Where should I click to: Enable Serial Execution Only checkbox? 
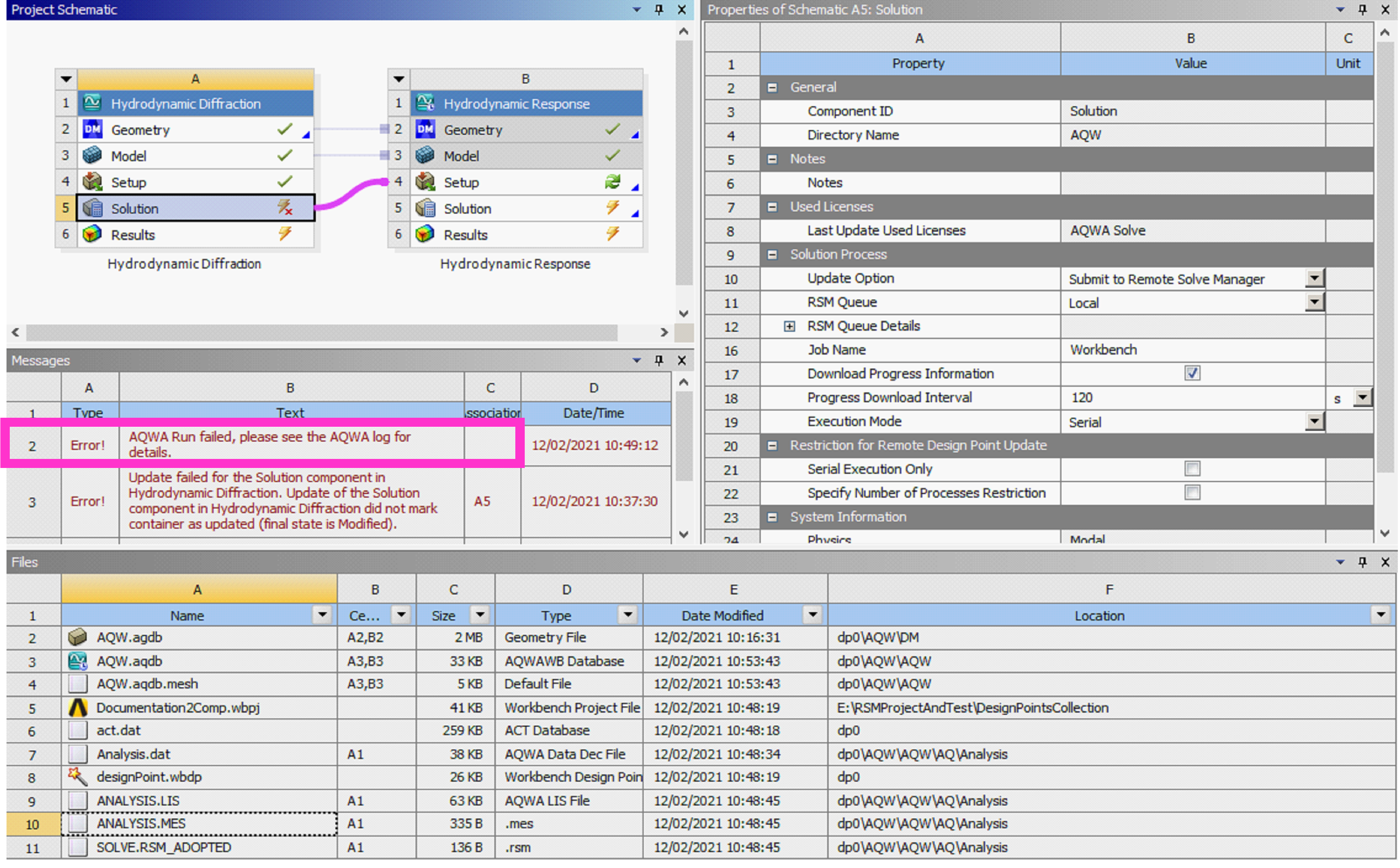(x=1192, y=468)
